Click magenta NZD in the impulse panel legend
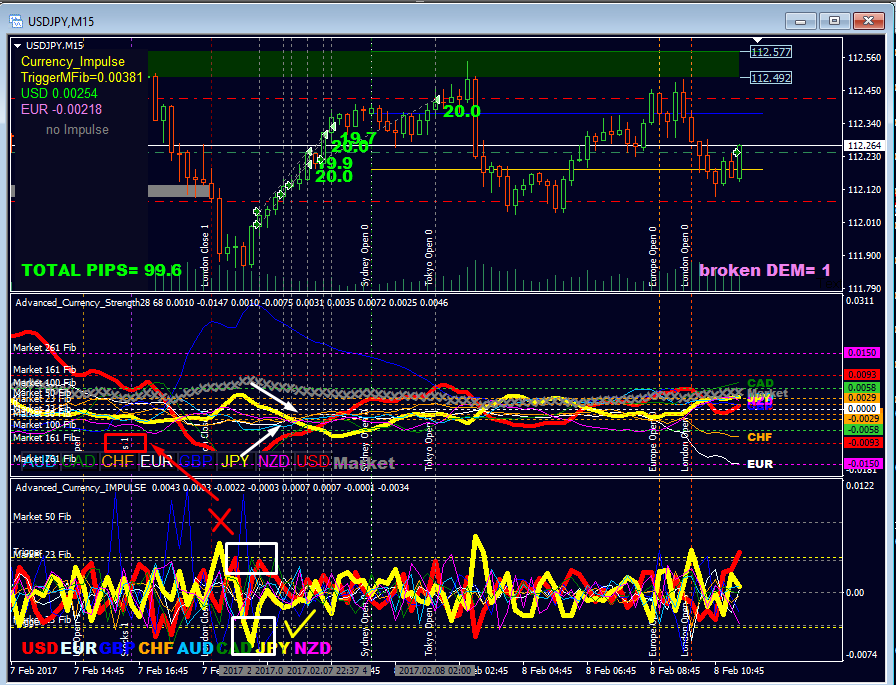Screen dimensions: 896x685 (313, 648)
